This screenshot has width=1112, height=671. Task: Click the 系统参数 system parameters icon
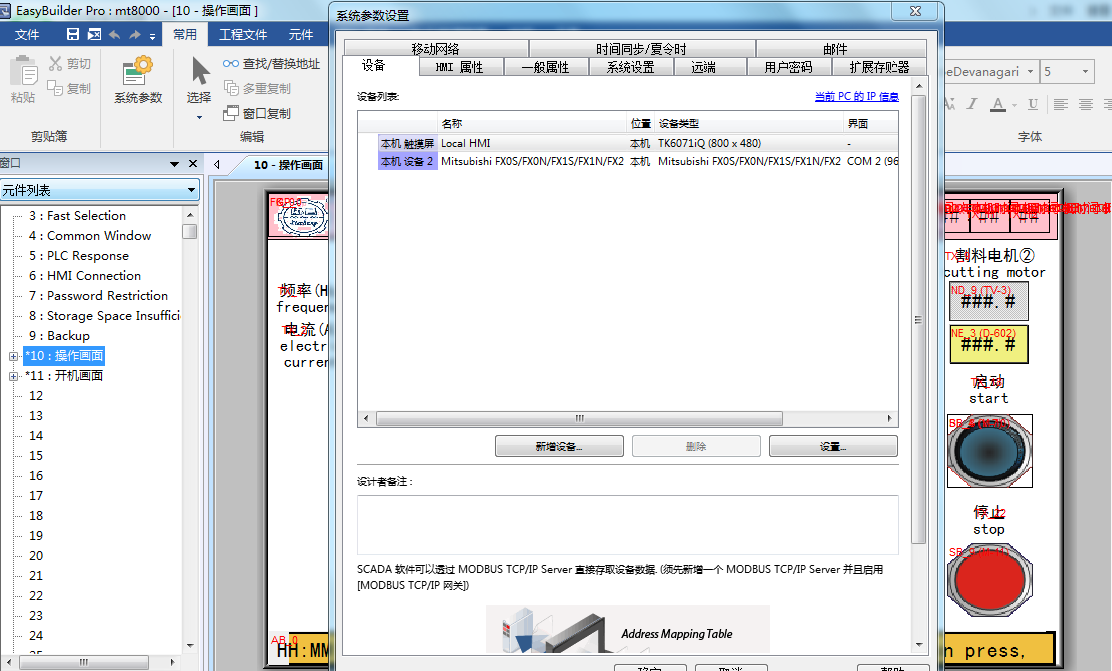pyautogui.click(x=138, y=80)
